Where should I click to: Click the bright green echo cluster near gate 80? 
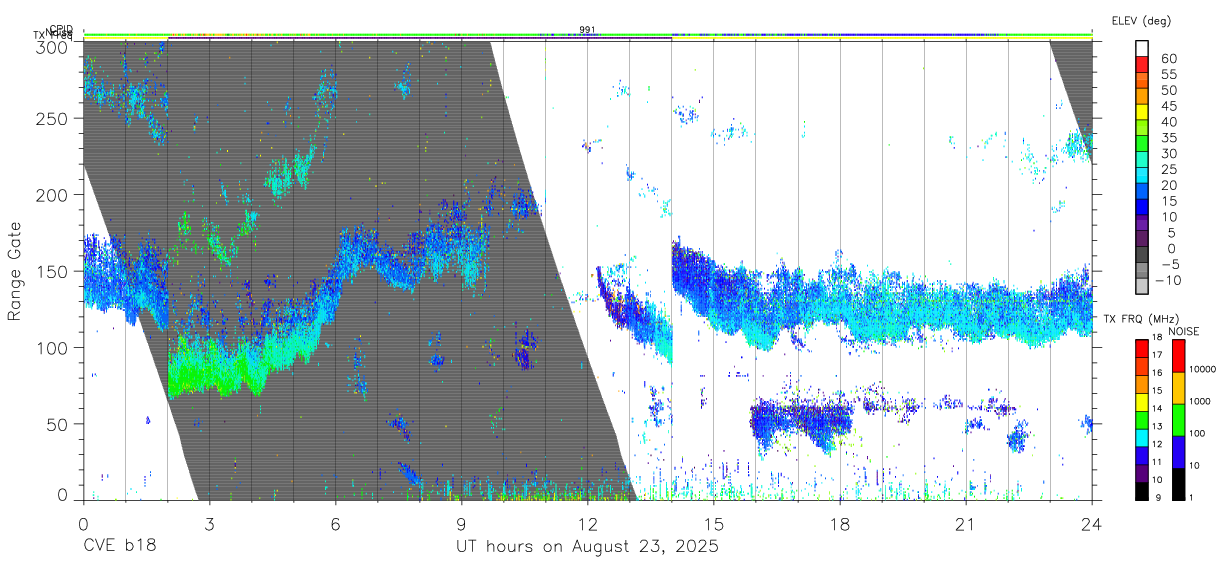click(215, 370)
